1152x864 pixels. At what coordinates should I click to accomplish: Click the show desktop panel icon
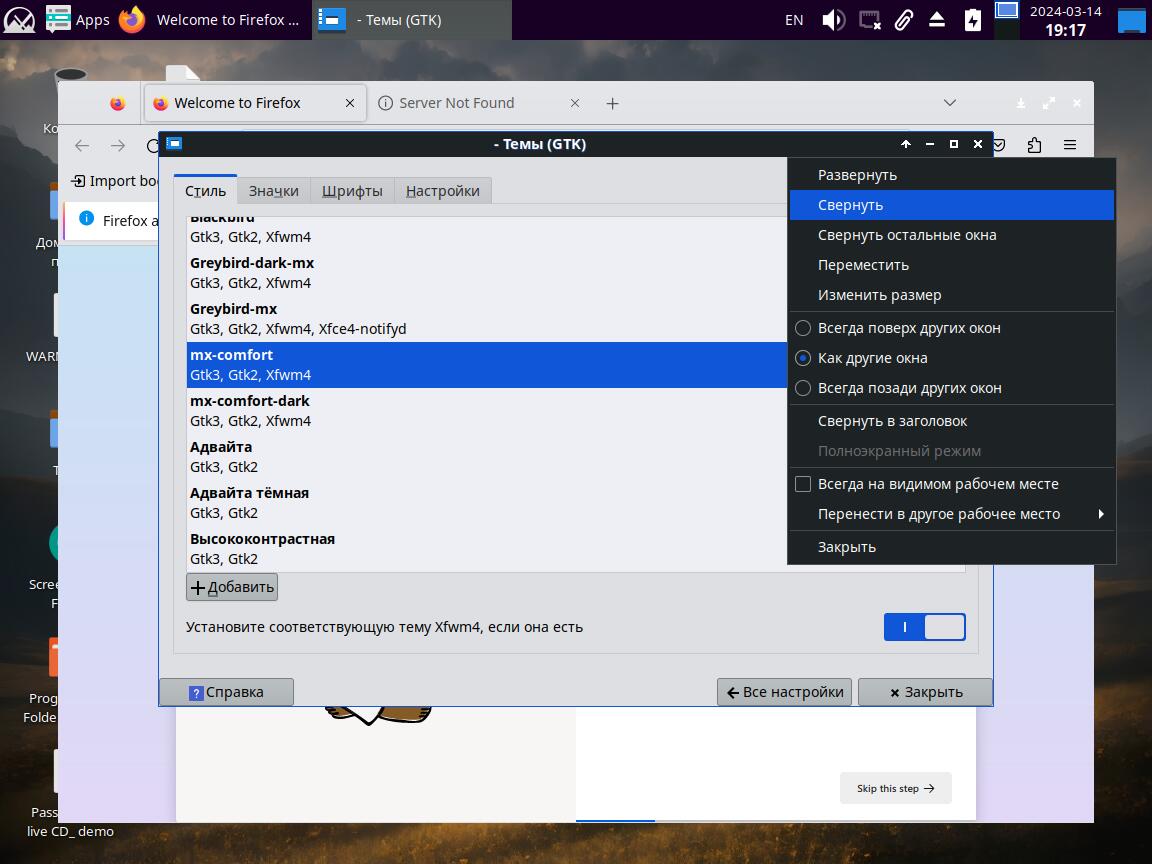1131,20
